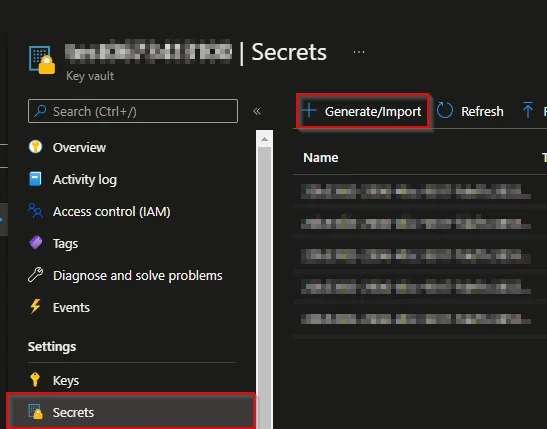The height and width of the screenshot is (429, 547).
Task: Click the sidebar scrollbar up arrow
Action: coord(264,139)
